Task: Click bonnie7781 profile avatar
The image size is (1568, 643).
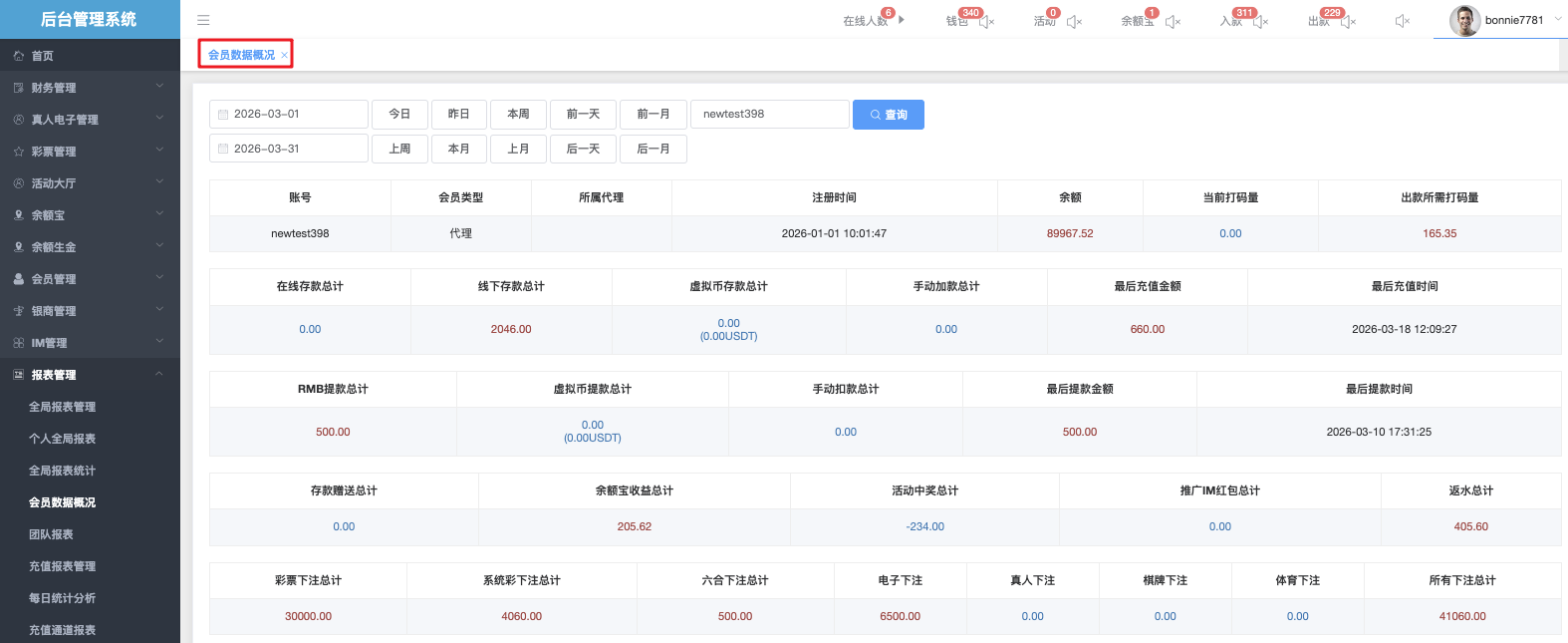Action: 1463,20
